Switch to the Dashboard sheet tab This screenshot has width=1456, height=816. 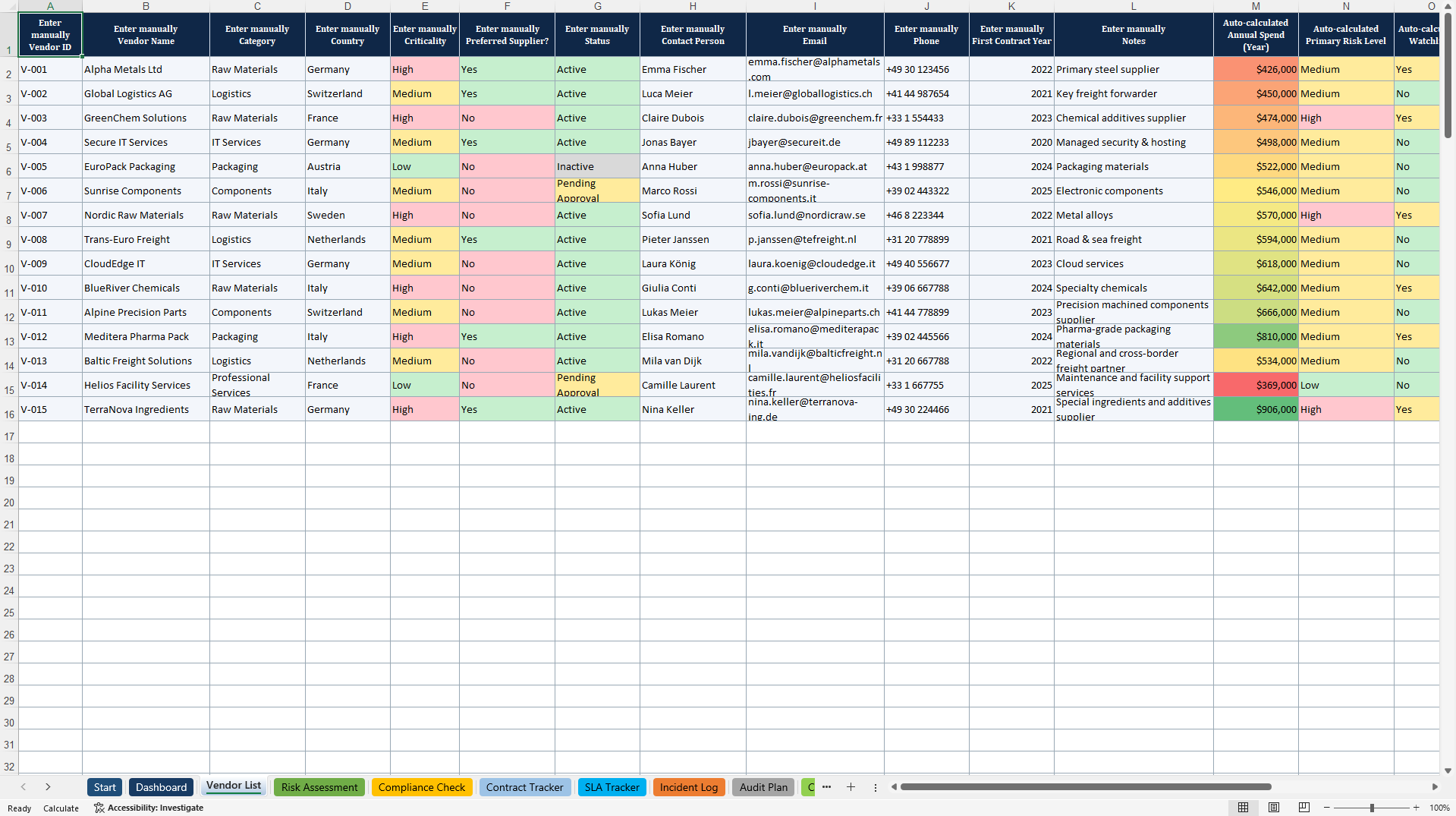161,787
